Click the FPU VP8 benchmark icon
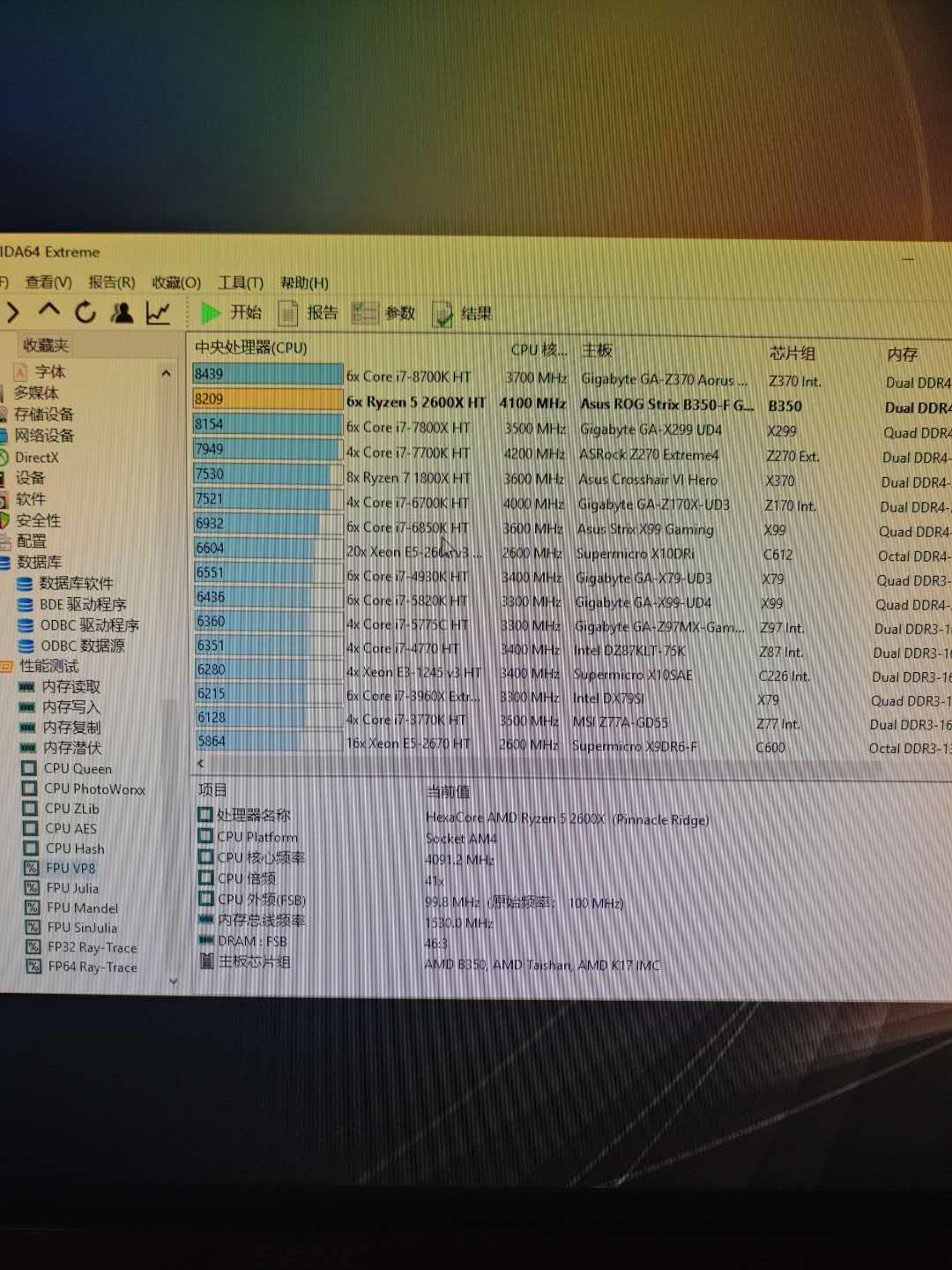 [x=32, y=868]
